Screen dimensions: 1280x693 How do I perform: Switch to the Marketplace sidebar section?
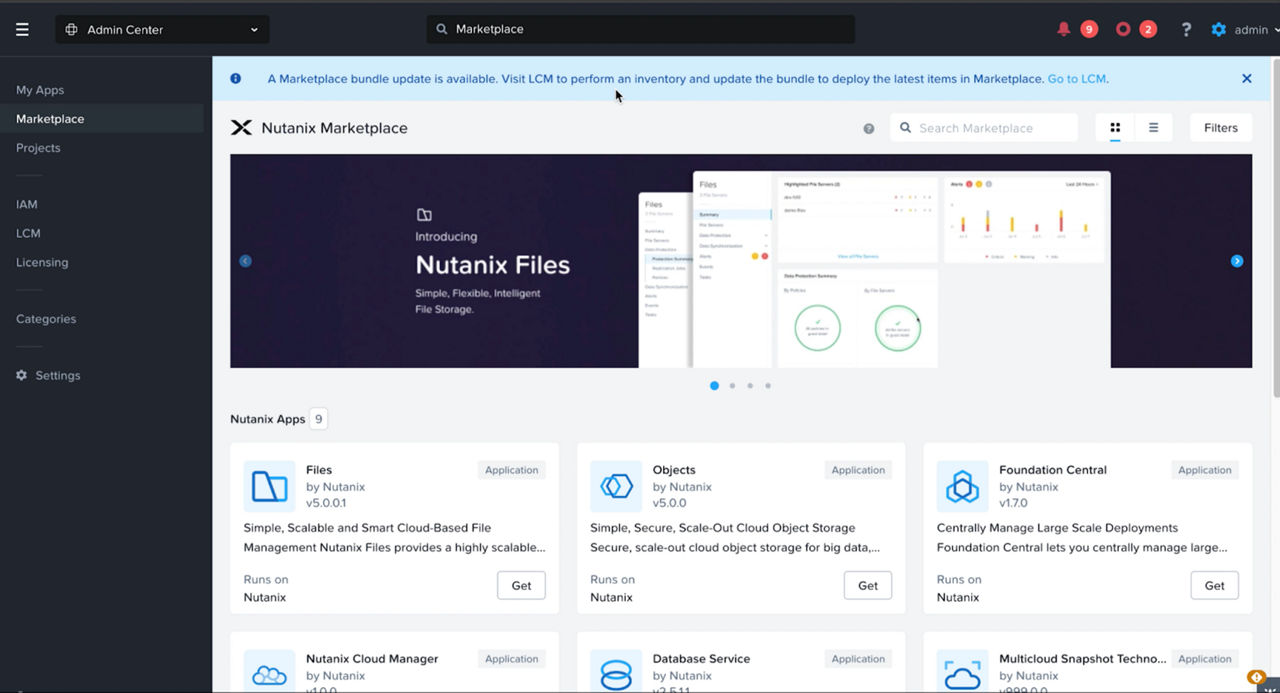tap(49, 118)
